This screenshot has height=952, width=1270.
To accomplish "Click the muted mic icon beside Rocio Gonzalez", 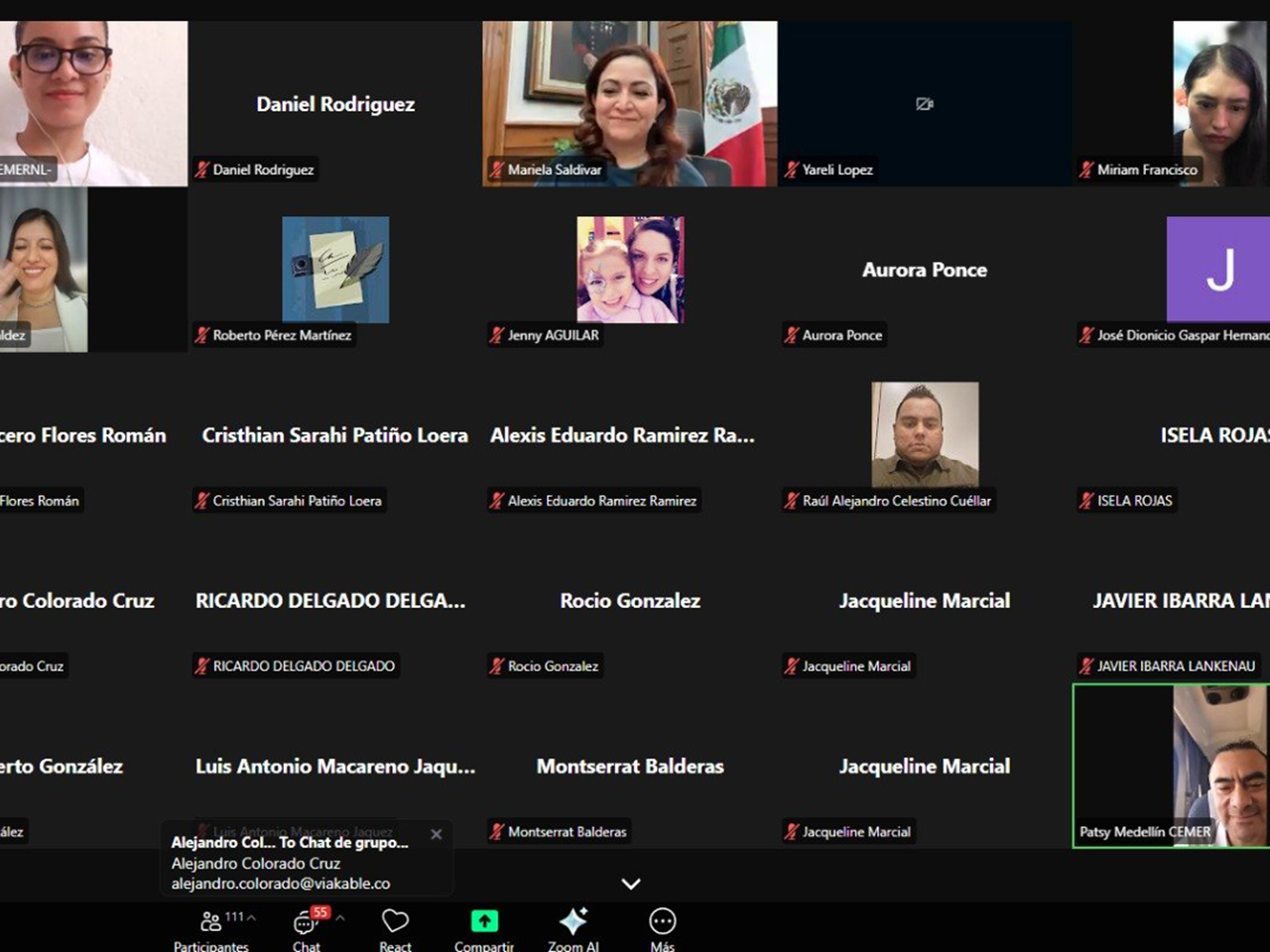I will pyautogui.click(x=497, y=666).
